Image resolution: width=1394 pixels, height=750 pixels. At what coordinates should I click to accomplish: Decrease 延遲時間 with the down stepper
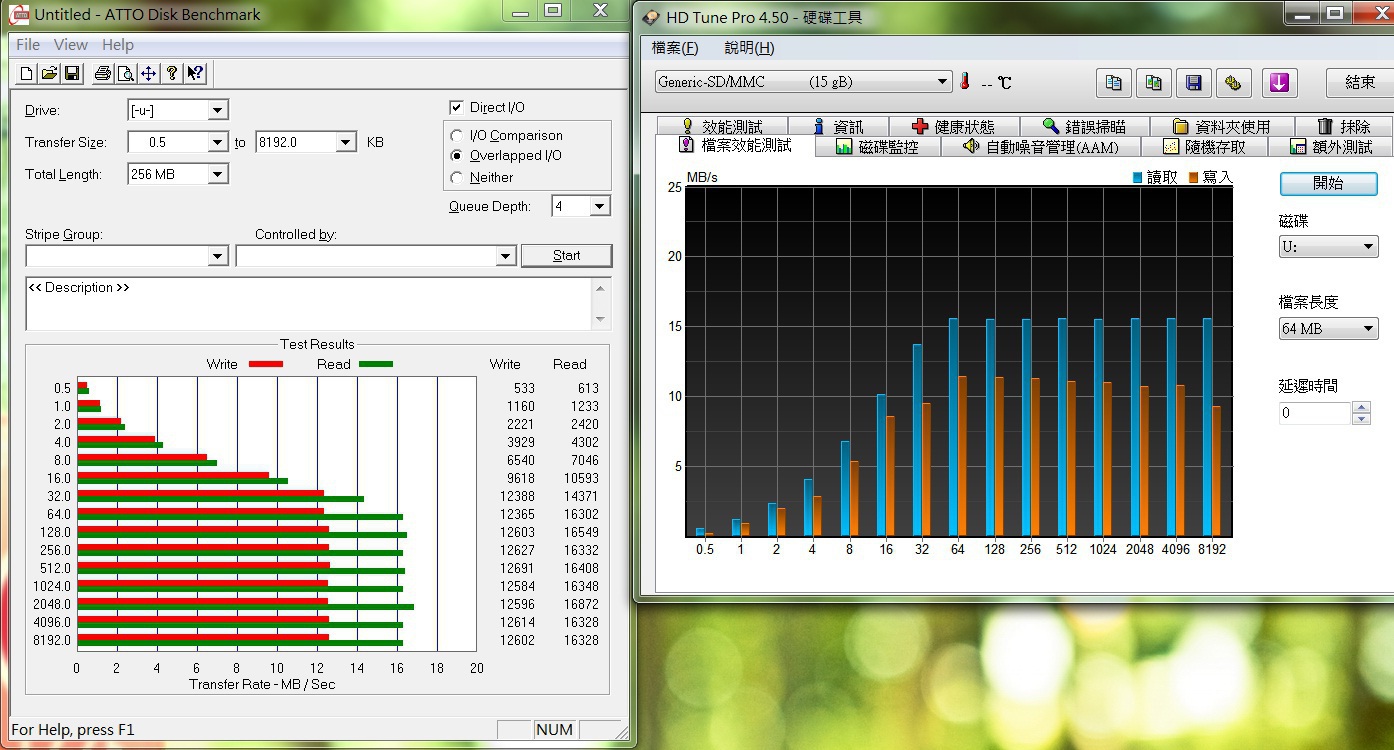tap(1361, 419)
